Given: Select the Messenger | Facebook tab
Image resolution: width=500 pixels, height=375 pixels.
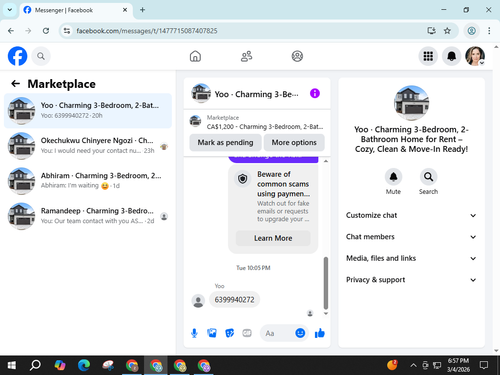Looking at the screenshot, I should tap(76, 10).
